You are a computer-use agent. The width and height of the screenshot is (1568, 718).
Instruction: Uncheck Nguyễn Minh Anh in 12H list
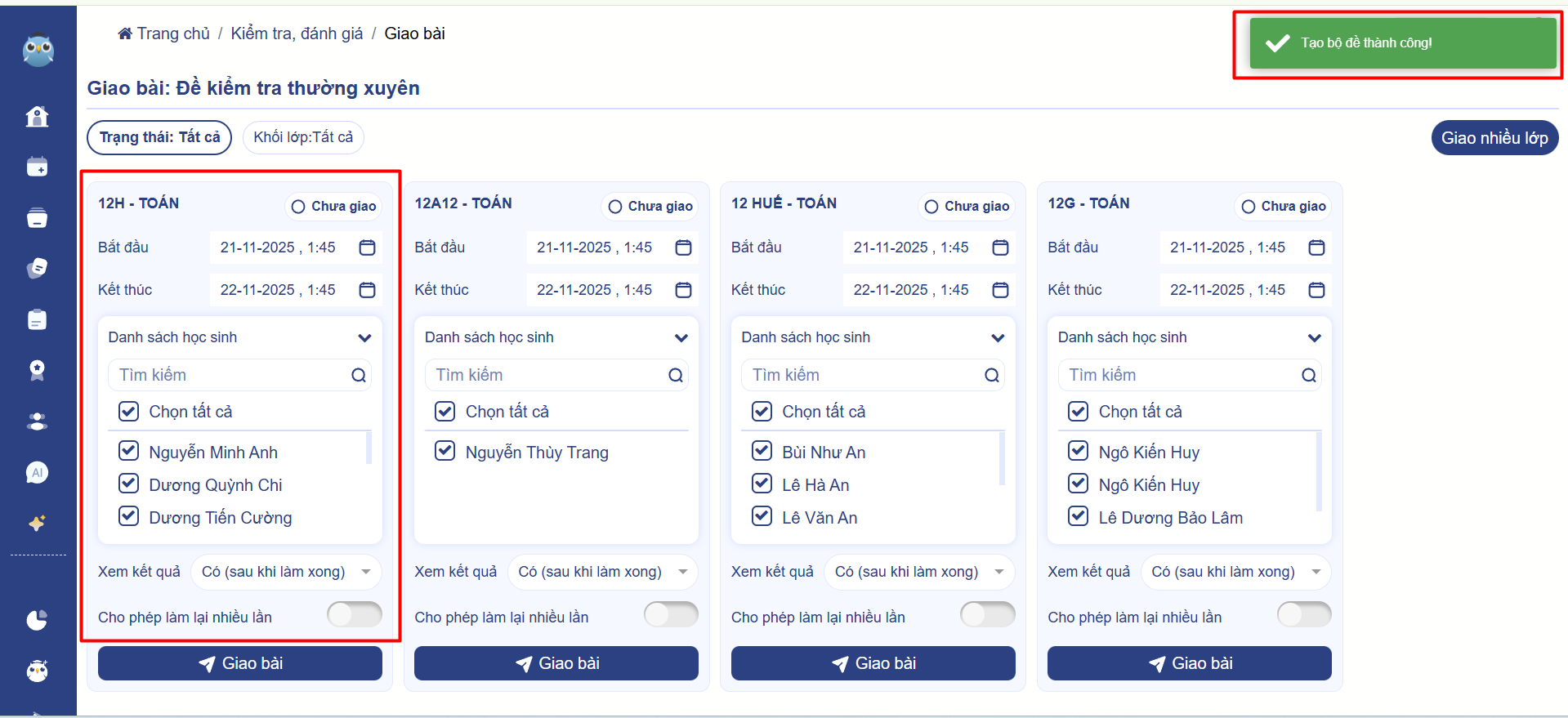tap(129, 451)
